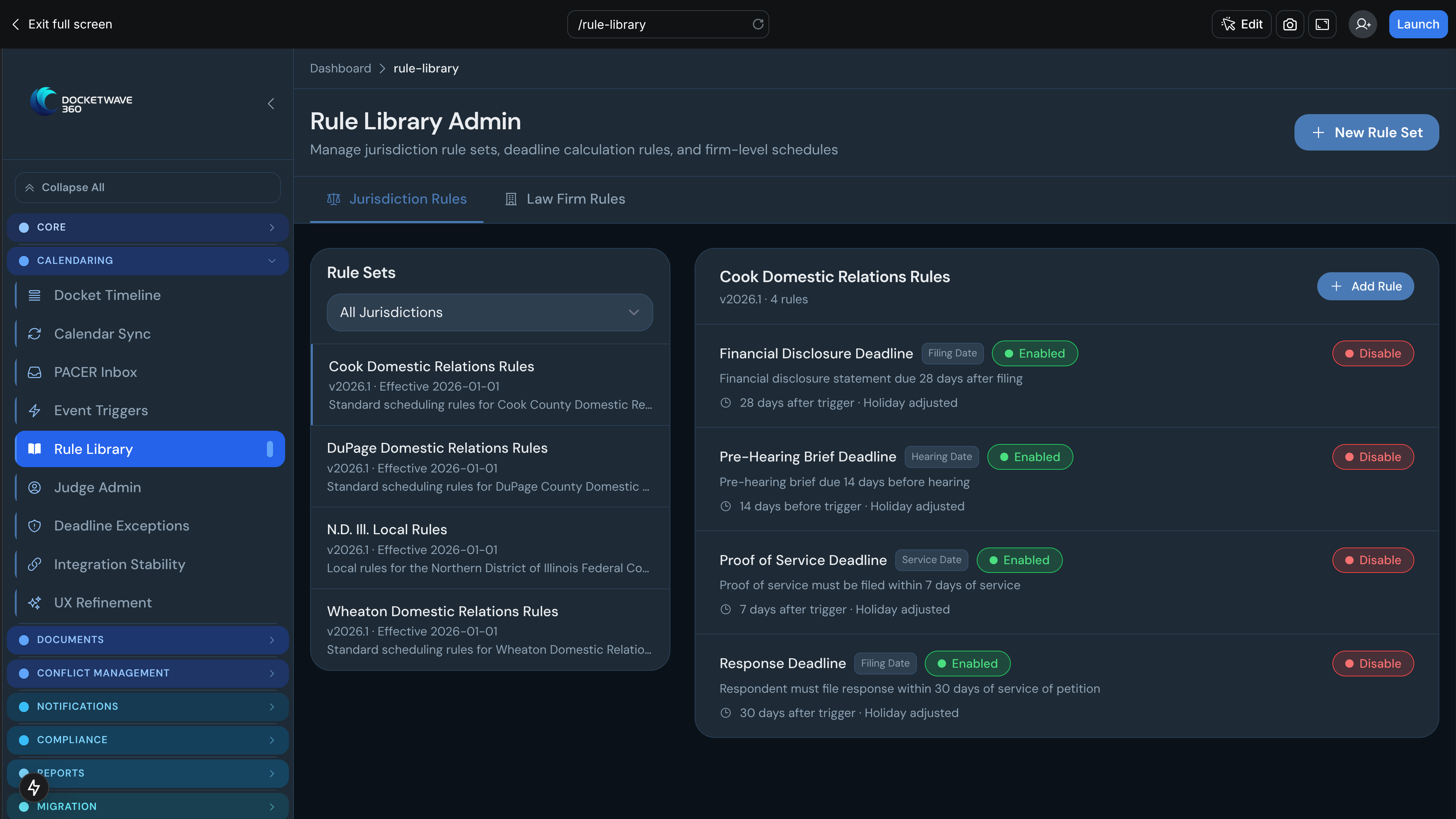1456x819 pixels.
Task: Expand the DOCUMENTS sidebar section
Action: coord(147,640)
